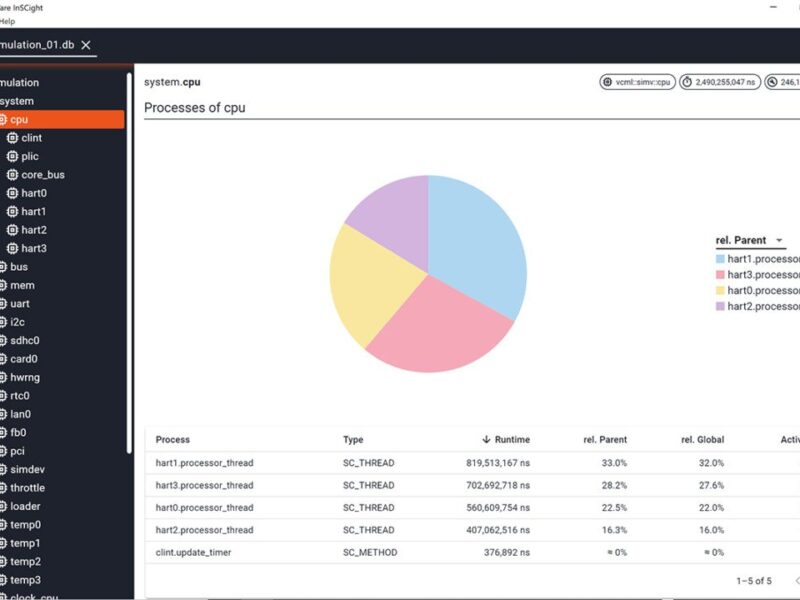Sort table by Runtime column arrow

pos(486,440)
